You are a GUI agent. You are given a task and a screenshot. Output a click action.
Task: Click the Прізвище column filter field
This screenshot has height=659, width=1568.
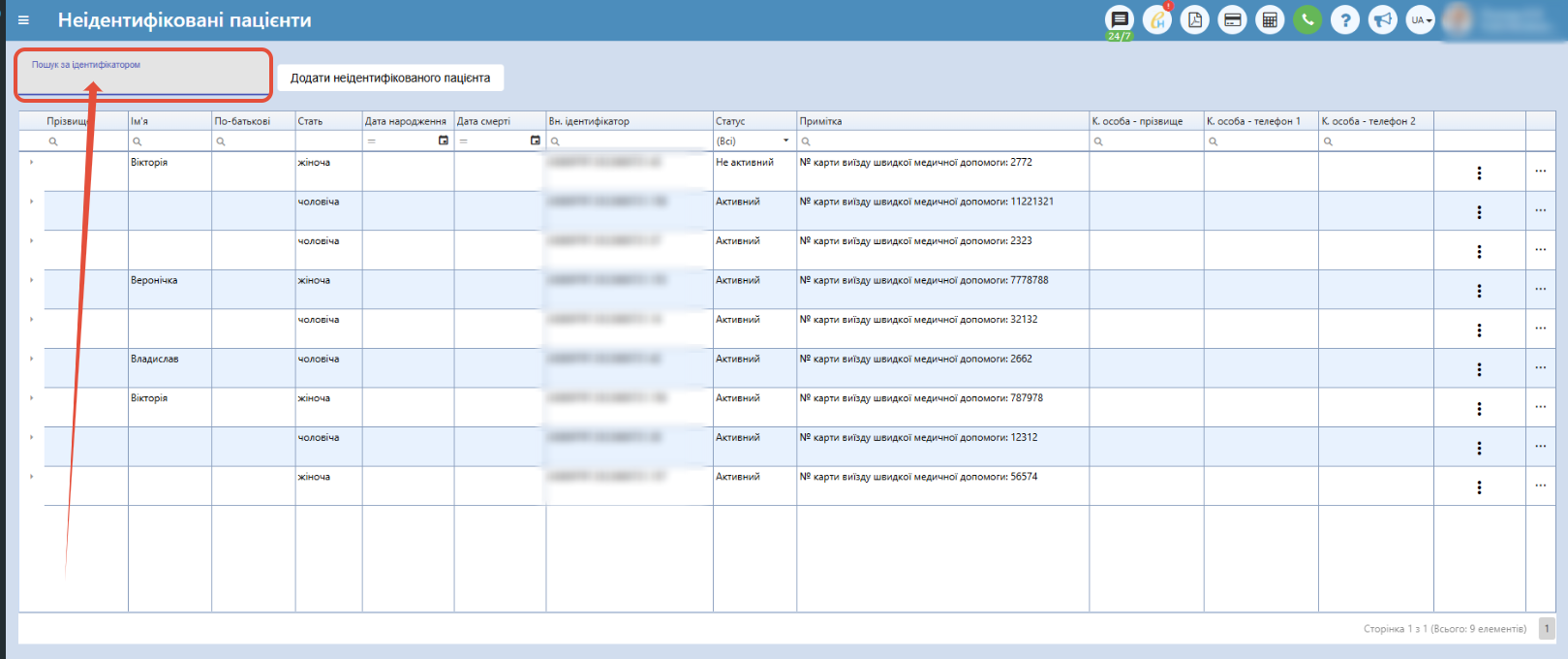click(x=86, y=141)
